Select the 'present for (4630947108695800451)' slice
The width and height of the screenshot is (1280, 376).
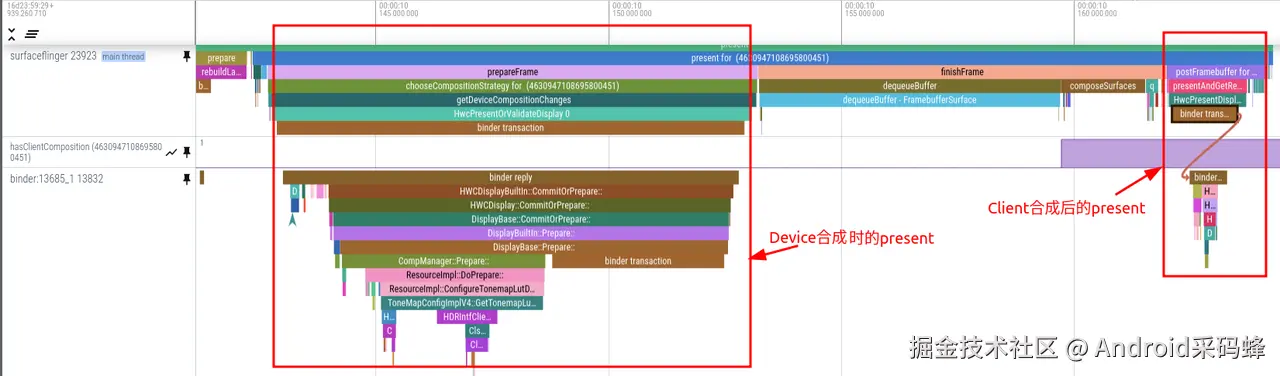(x=759, y=58)
